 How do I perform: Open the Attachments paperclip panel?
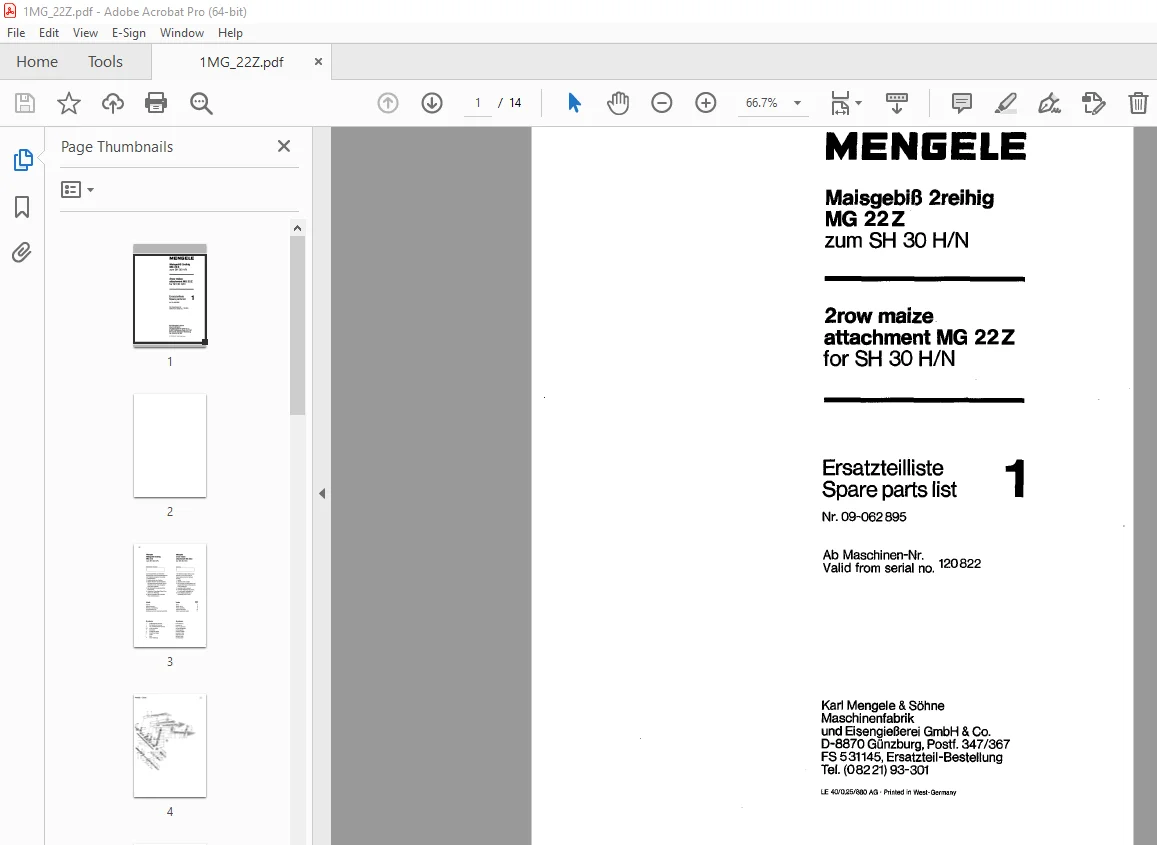click(x=22, y=253)
